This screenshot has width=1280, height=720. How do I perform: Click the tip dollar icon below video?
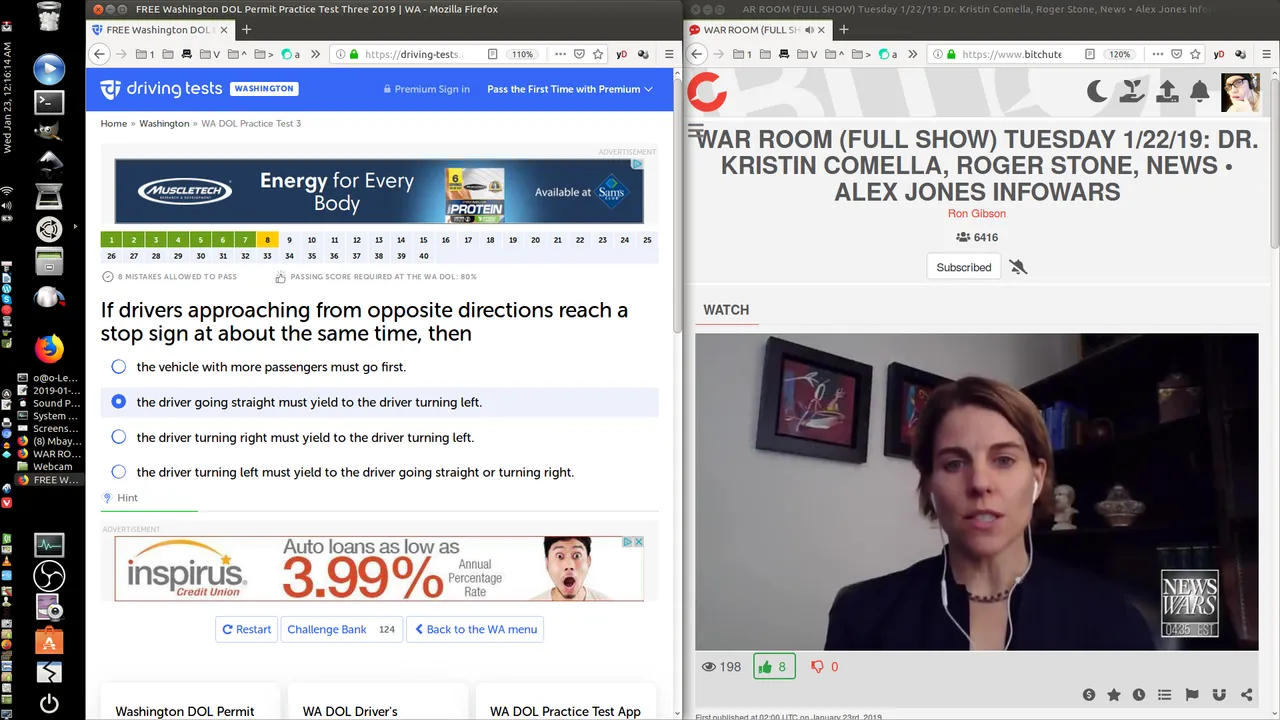(x=1089, y=695)
